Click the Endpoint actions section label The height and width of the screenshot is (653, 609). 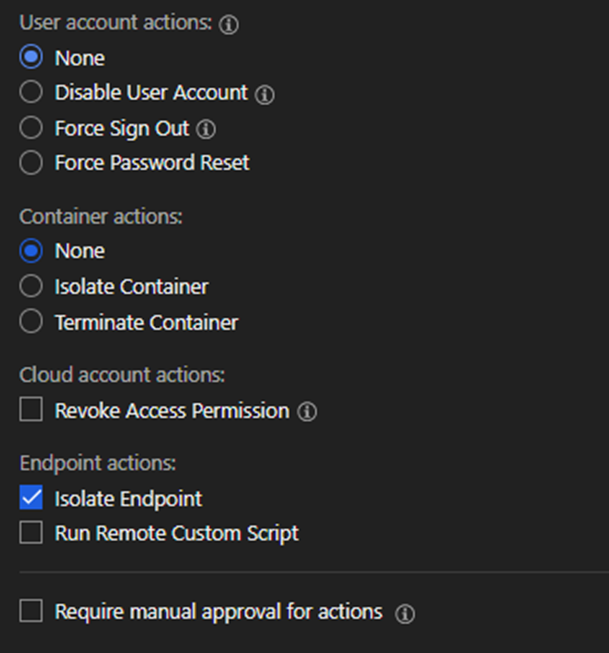(98, 463)
